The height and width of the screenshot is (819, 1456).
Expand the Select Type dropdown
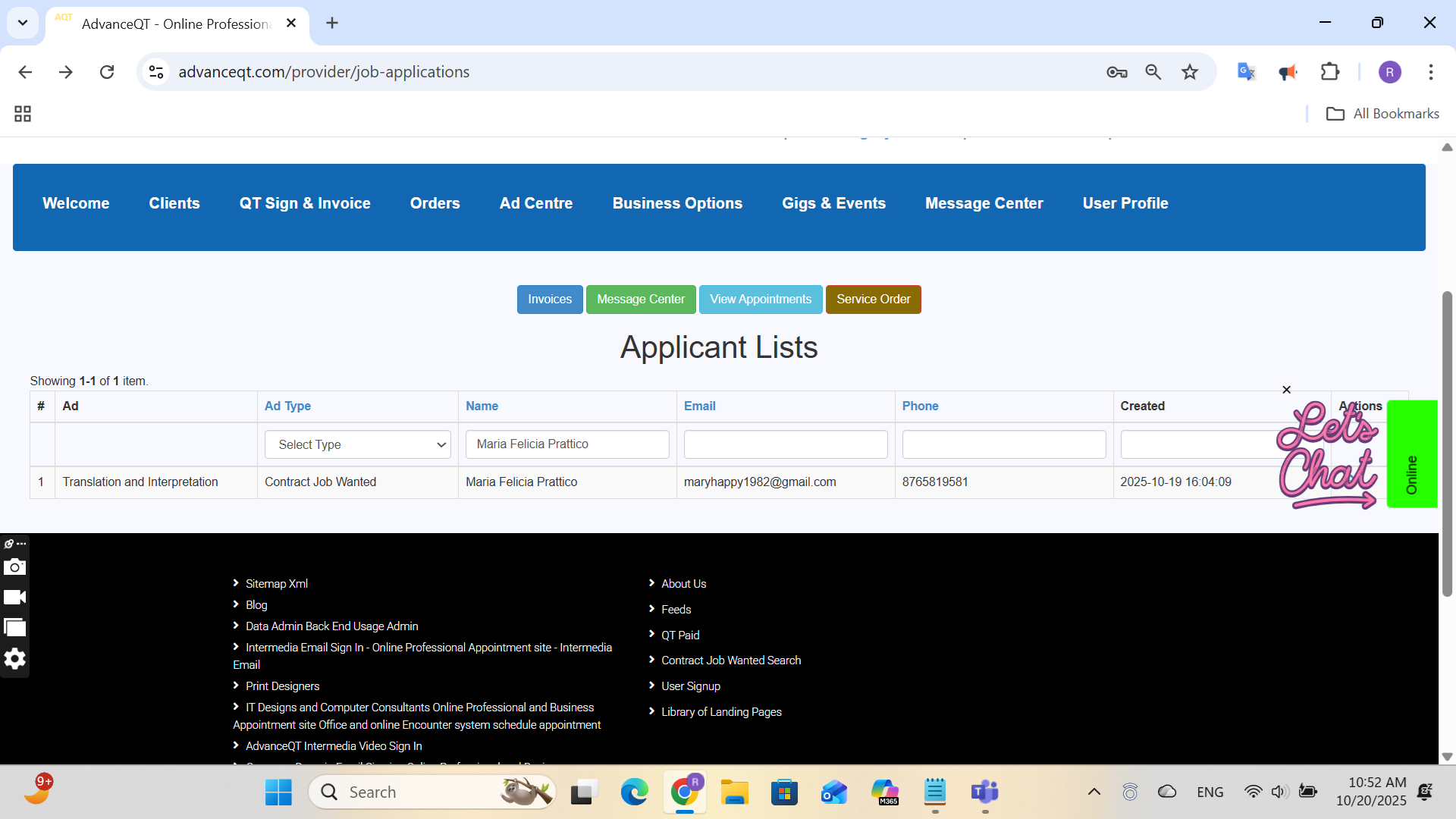[x=357, y=444]
